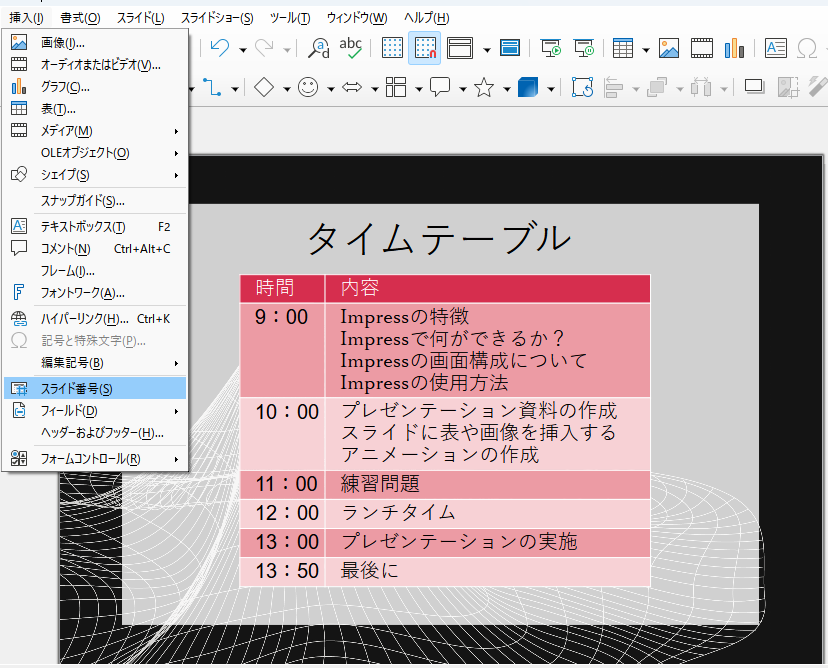
Task: Expand the シェイプ(S) submenu
Action: point(95,175)
